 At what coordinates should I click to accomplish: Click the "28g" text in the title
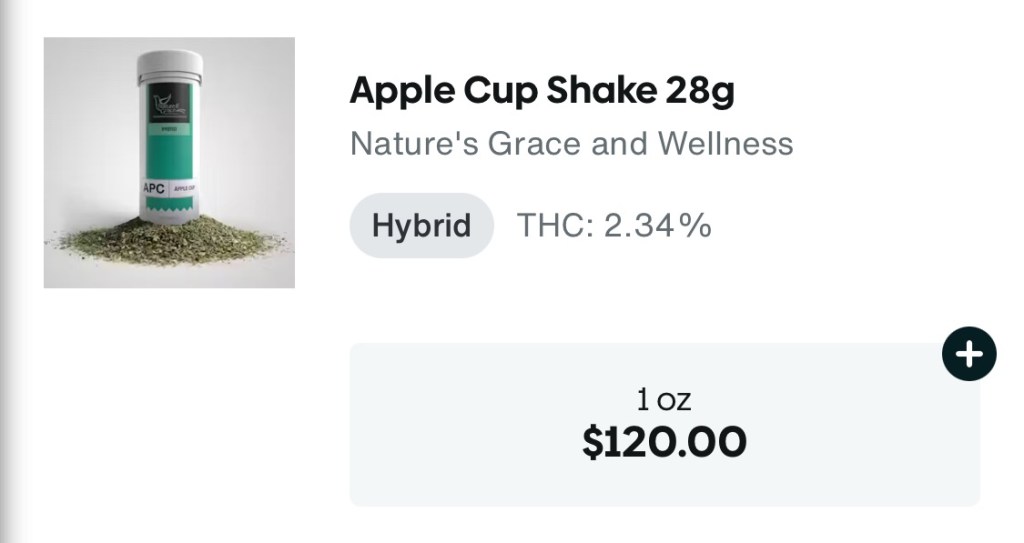(699, 91)
